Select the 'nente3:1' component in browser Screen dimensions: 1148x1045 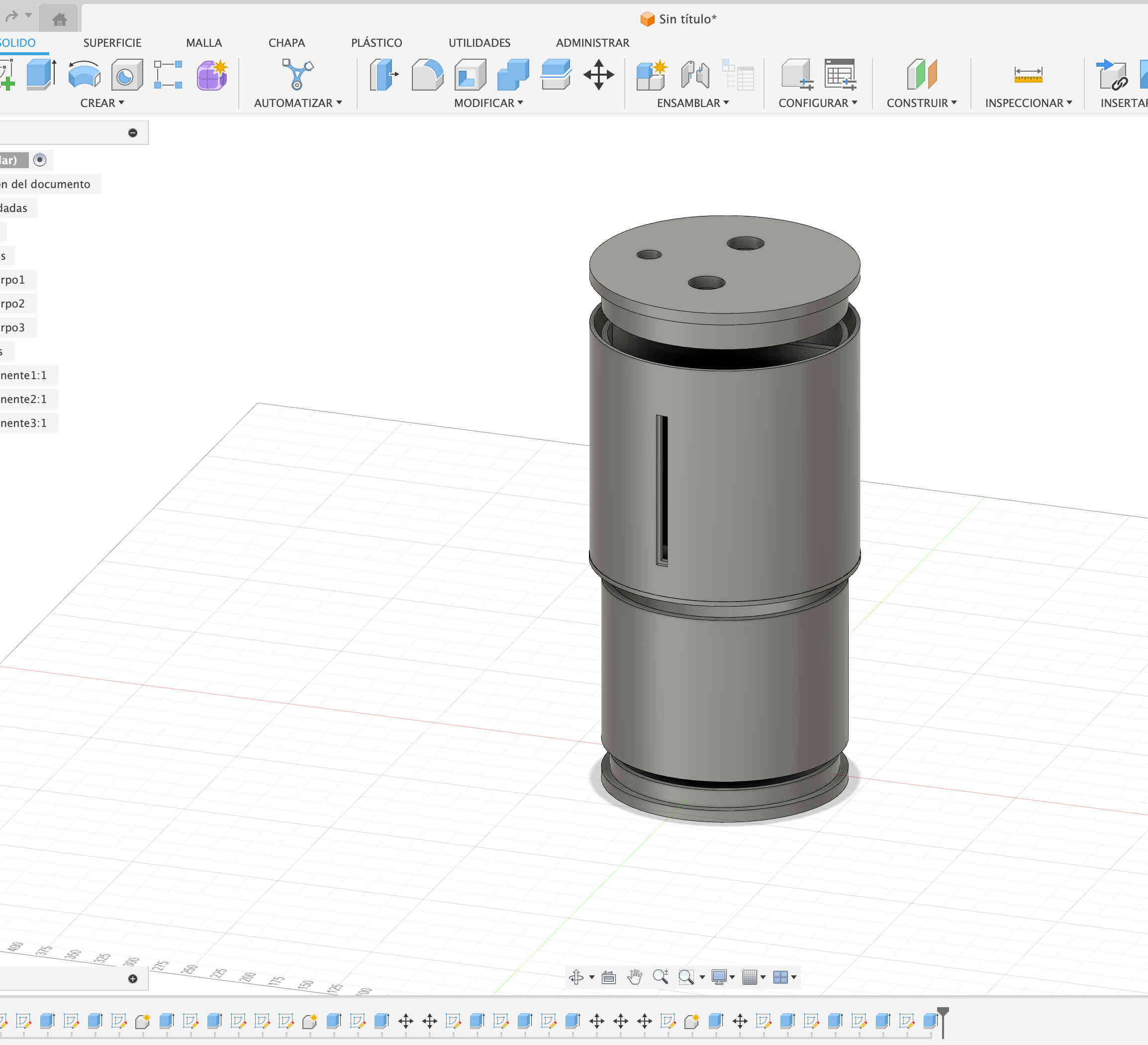click(23, 423)
